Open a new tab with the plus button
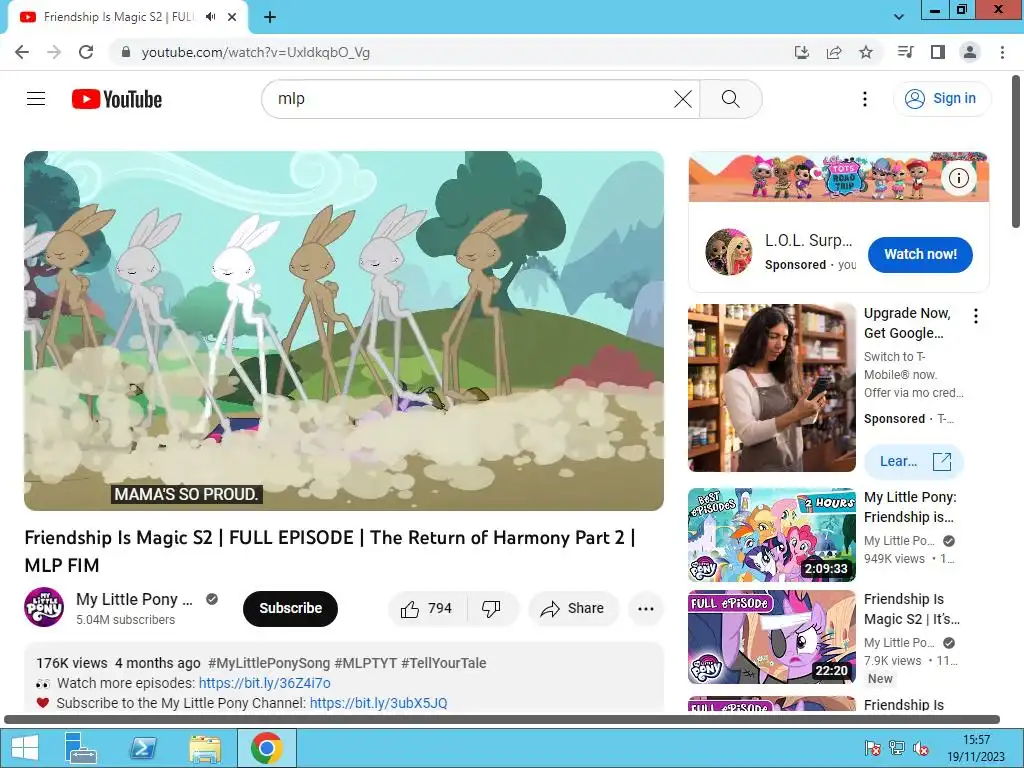The image size is (1024, 768). pos(270,18)
